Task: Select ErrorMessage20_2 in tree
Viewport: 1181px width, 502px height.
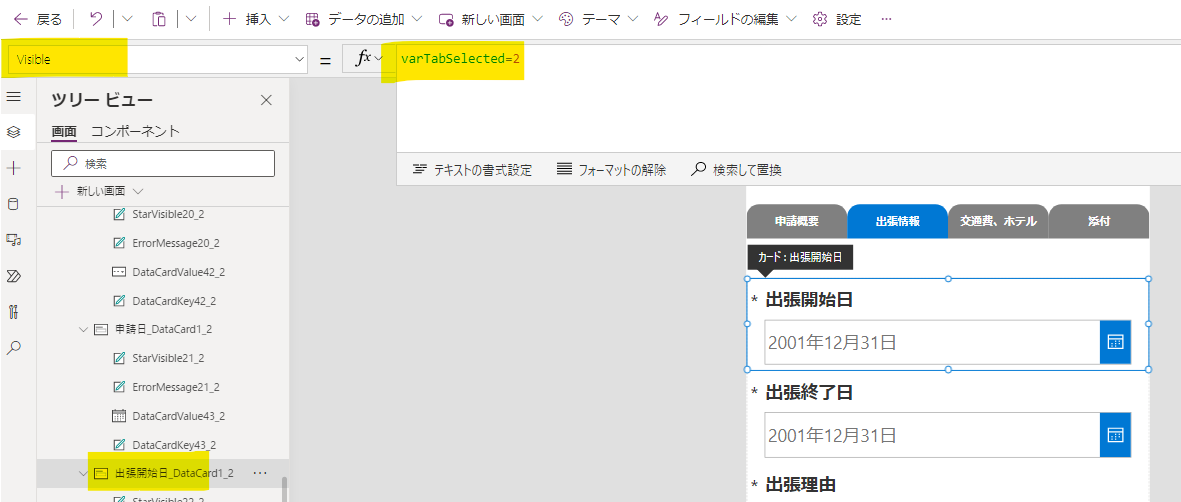Action: tap(175, 243)
